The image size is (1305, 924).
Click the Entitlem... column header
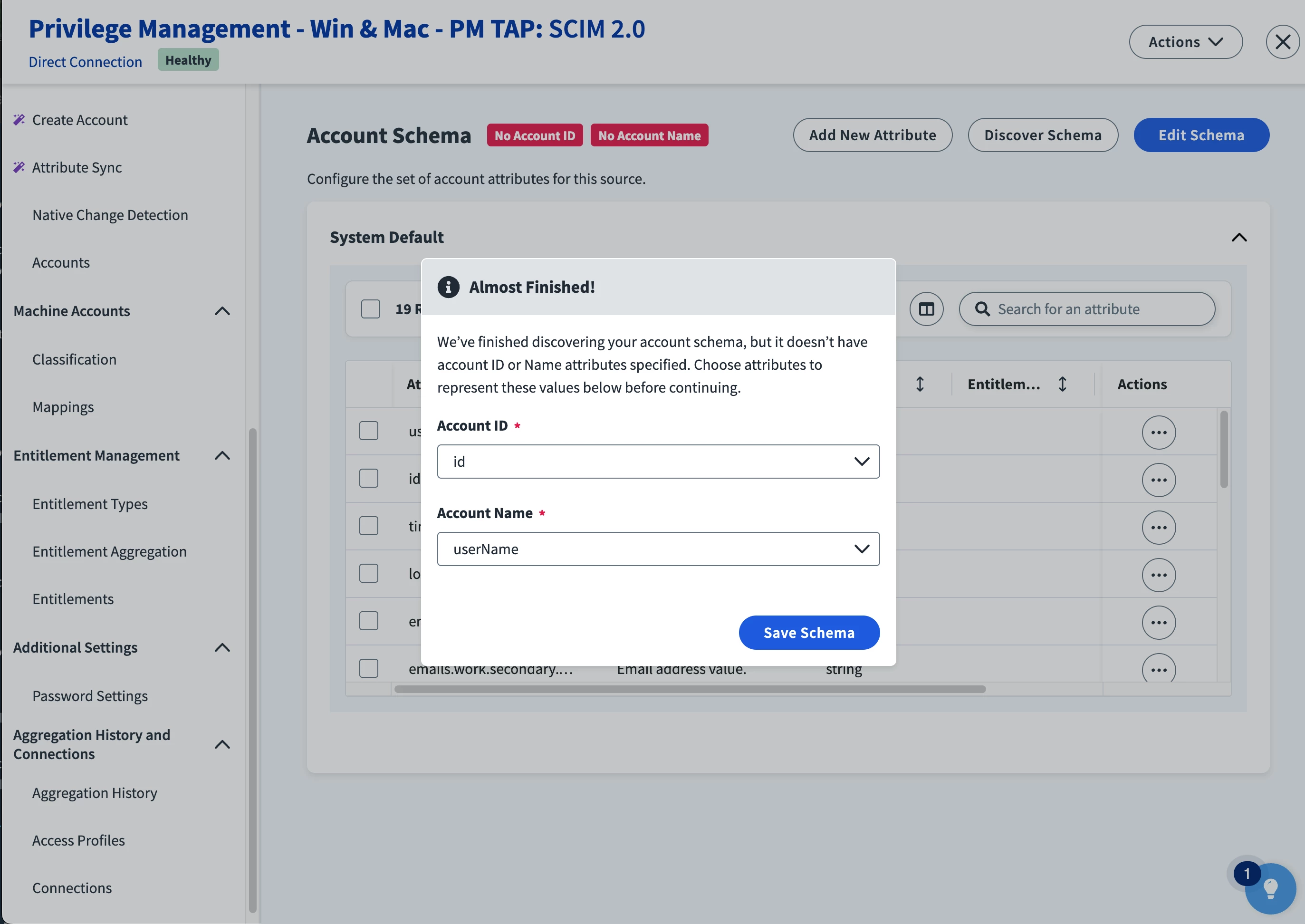point(1004,385)
